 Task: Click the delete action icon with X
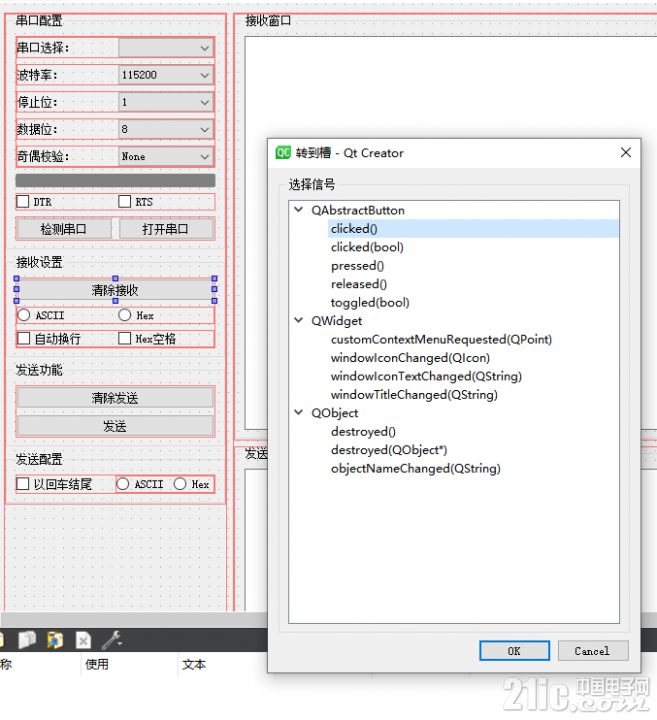click(x=83, y=640)
